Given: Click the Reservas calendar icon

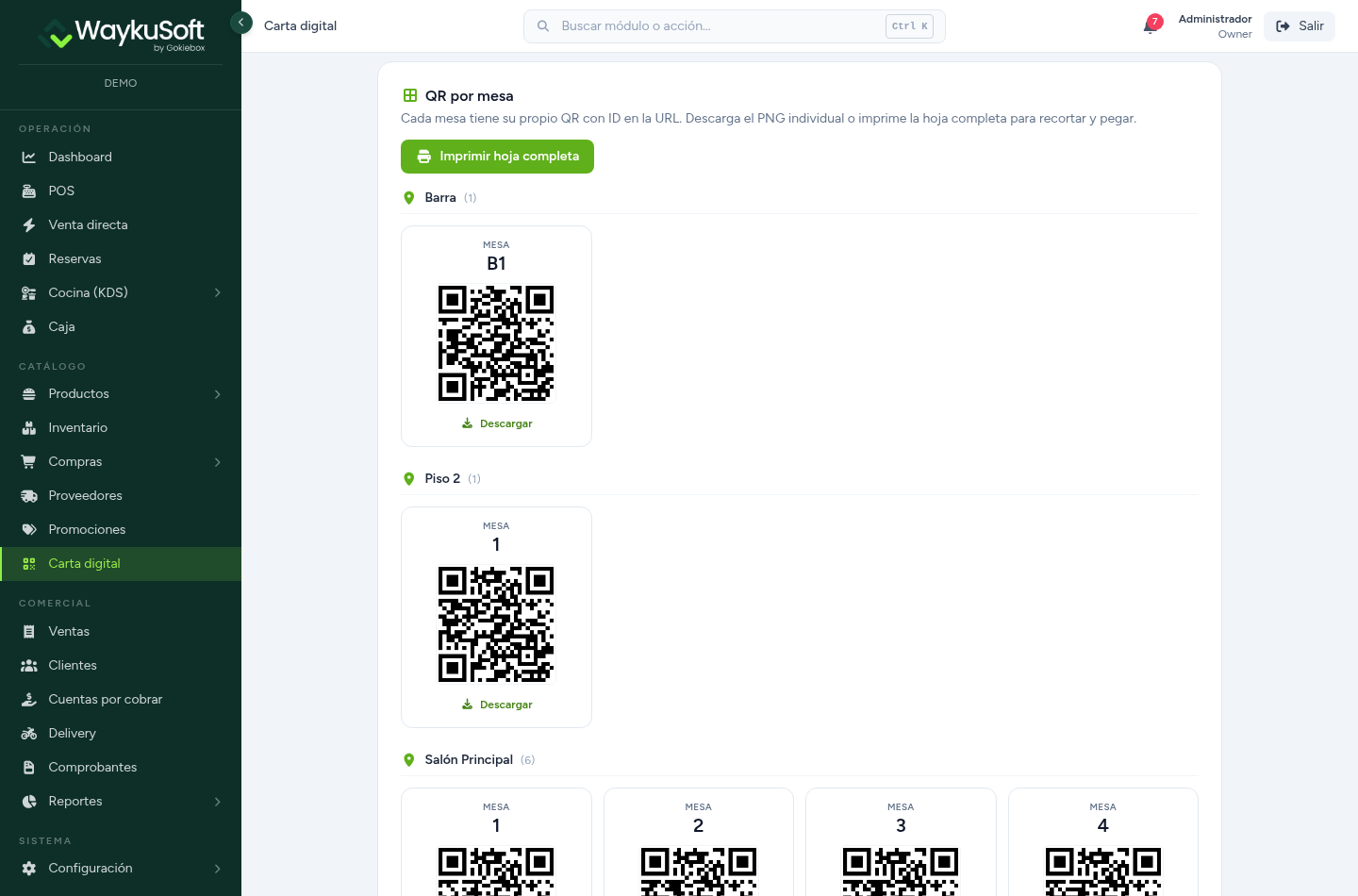Looking at the screenshot, I should (x=29, y=259).
